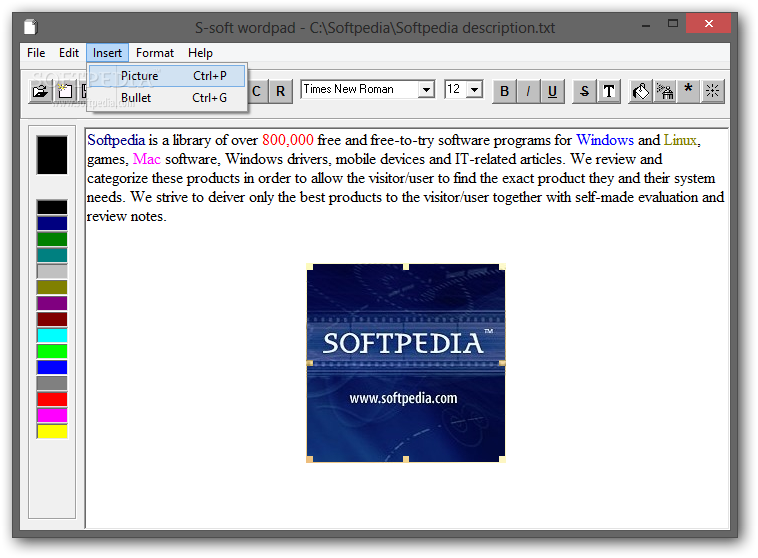Pick the teal color swatch

coord(52,255)
